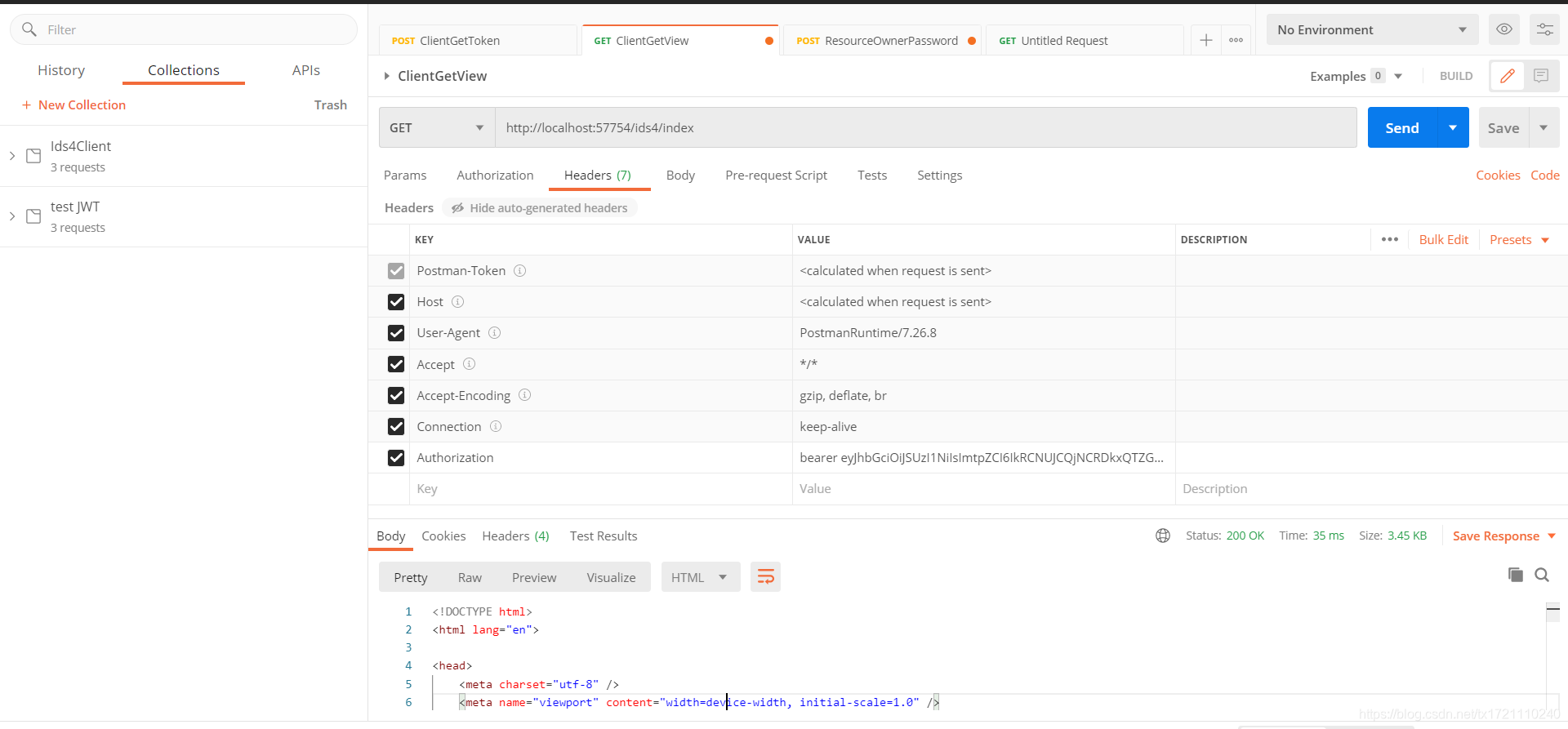Open the request Body tab
Image resolution: width=1568 pixels, height=729 pixels.
click(680, 175)
